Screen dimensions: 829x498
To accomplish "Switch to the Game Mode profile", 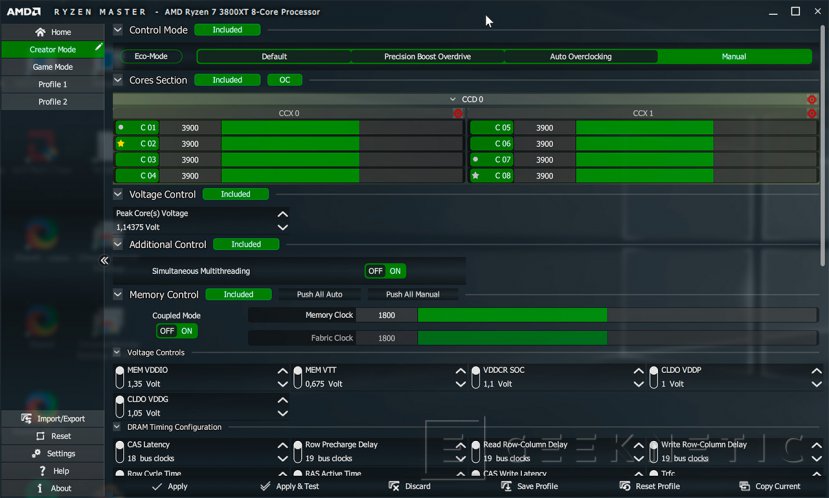I will (52, 67).
